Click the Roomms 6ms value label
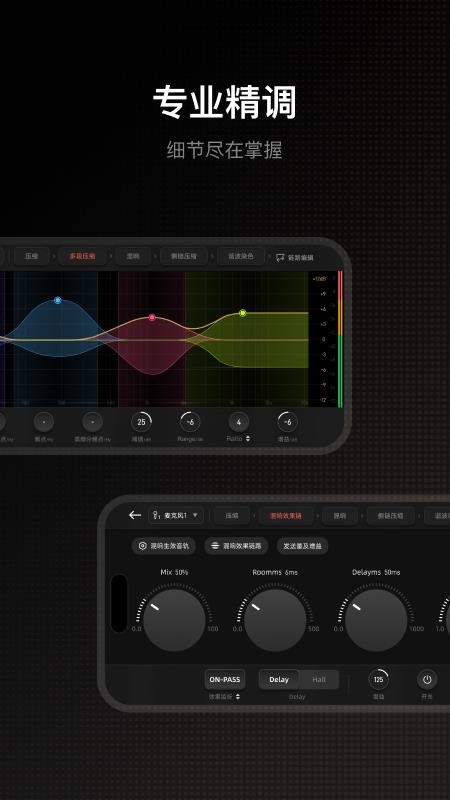The height and width of the screenshot is (800, 450). (x=275, y=572)
